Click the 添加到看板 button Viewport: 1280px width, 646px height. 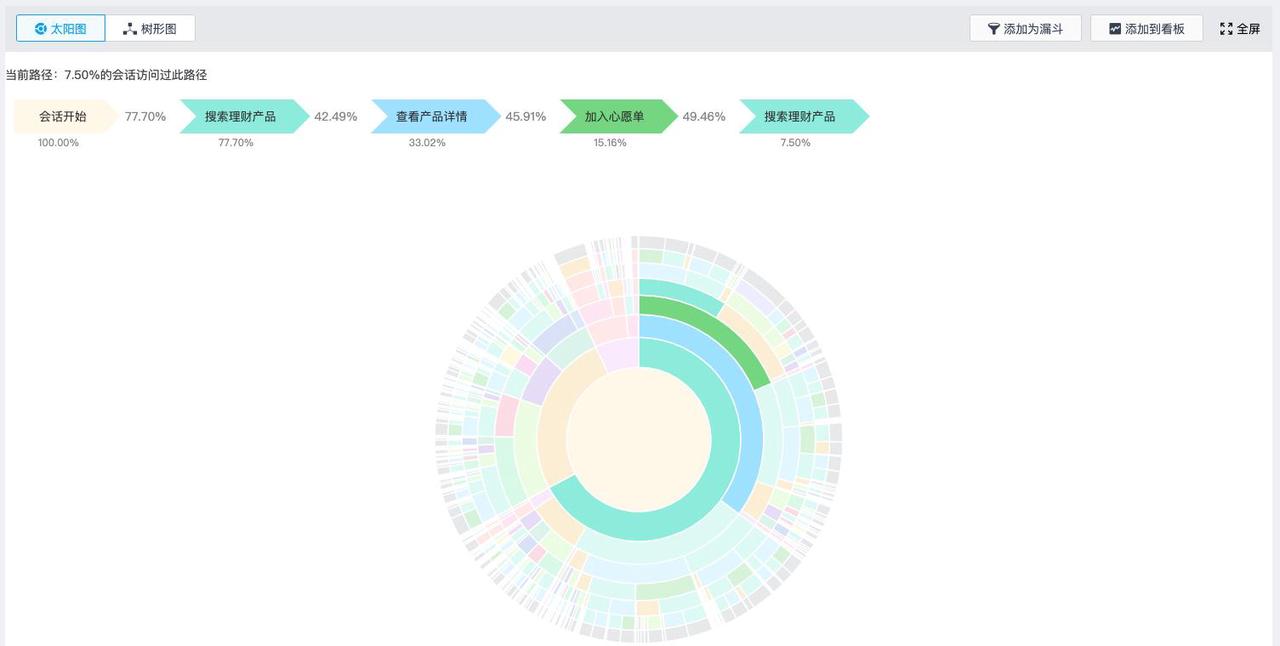1146,29
